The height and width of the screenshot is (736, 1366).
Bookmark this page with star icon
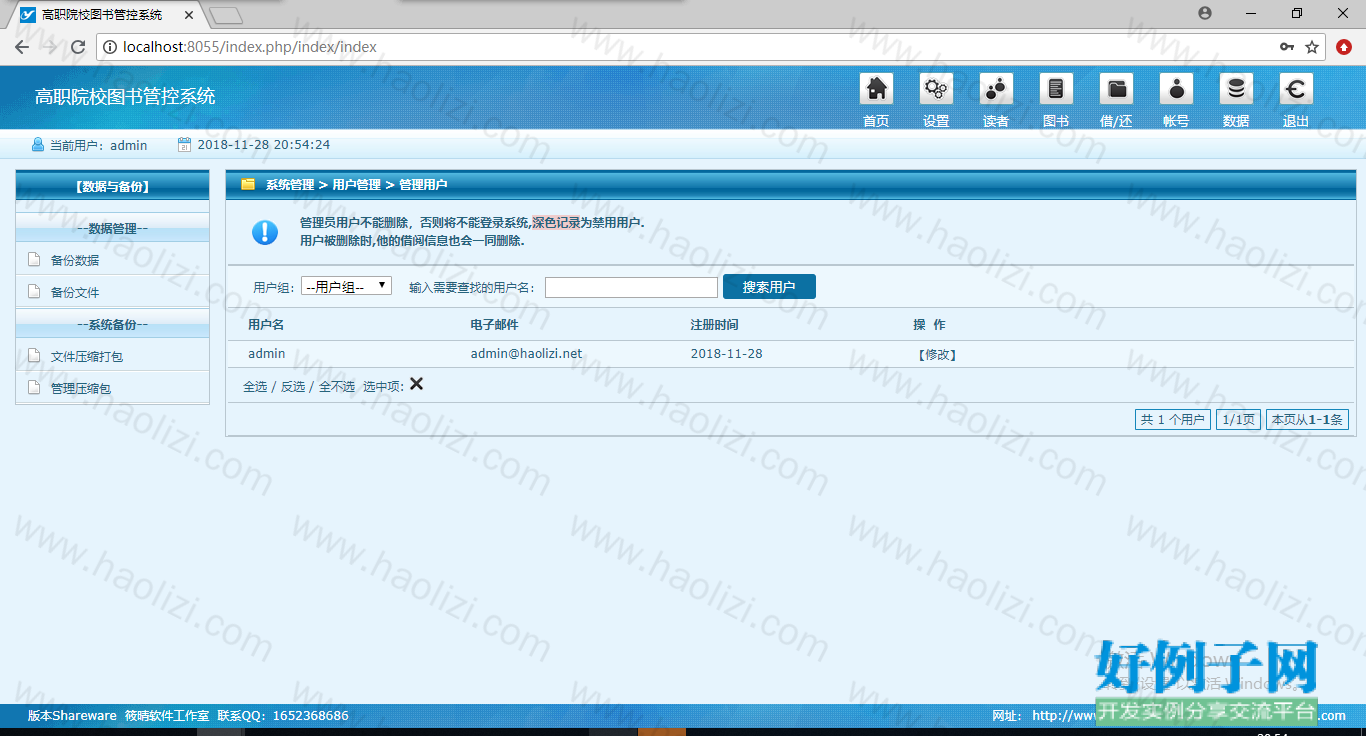coord(1312,47)
